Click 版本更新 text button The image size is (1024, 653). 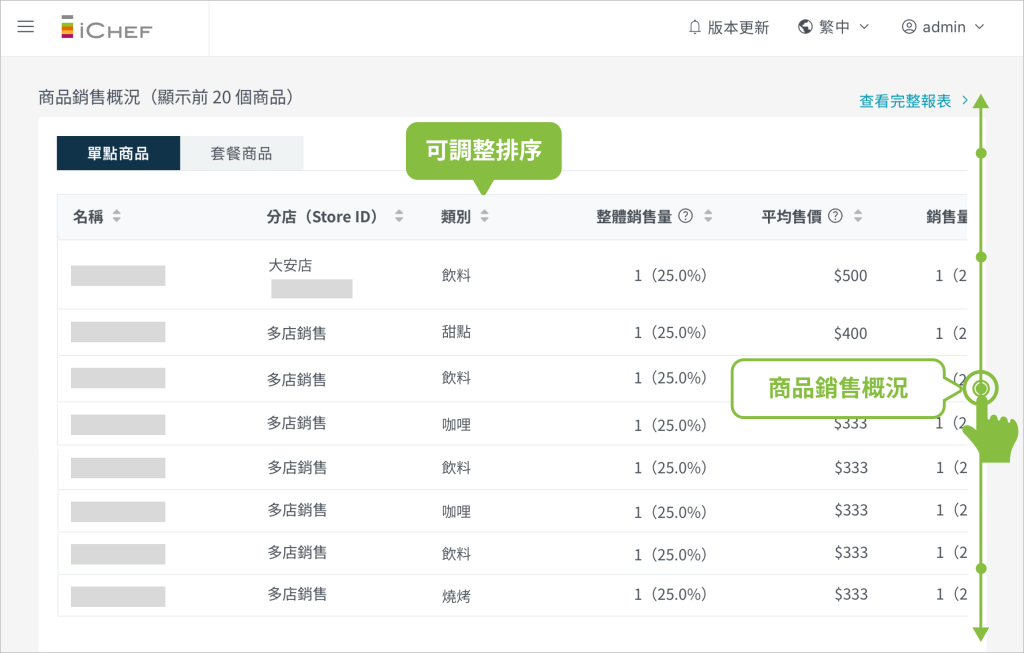[x=738, y=27]
